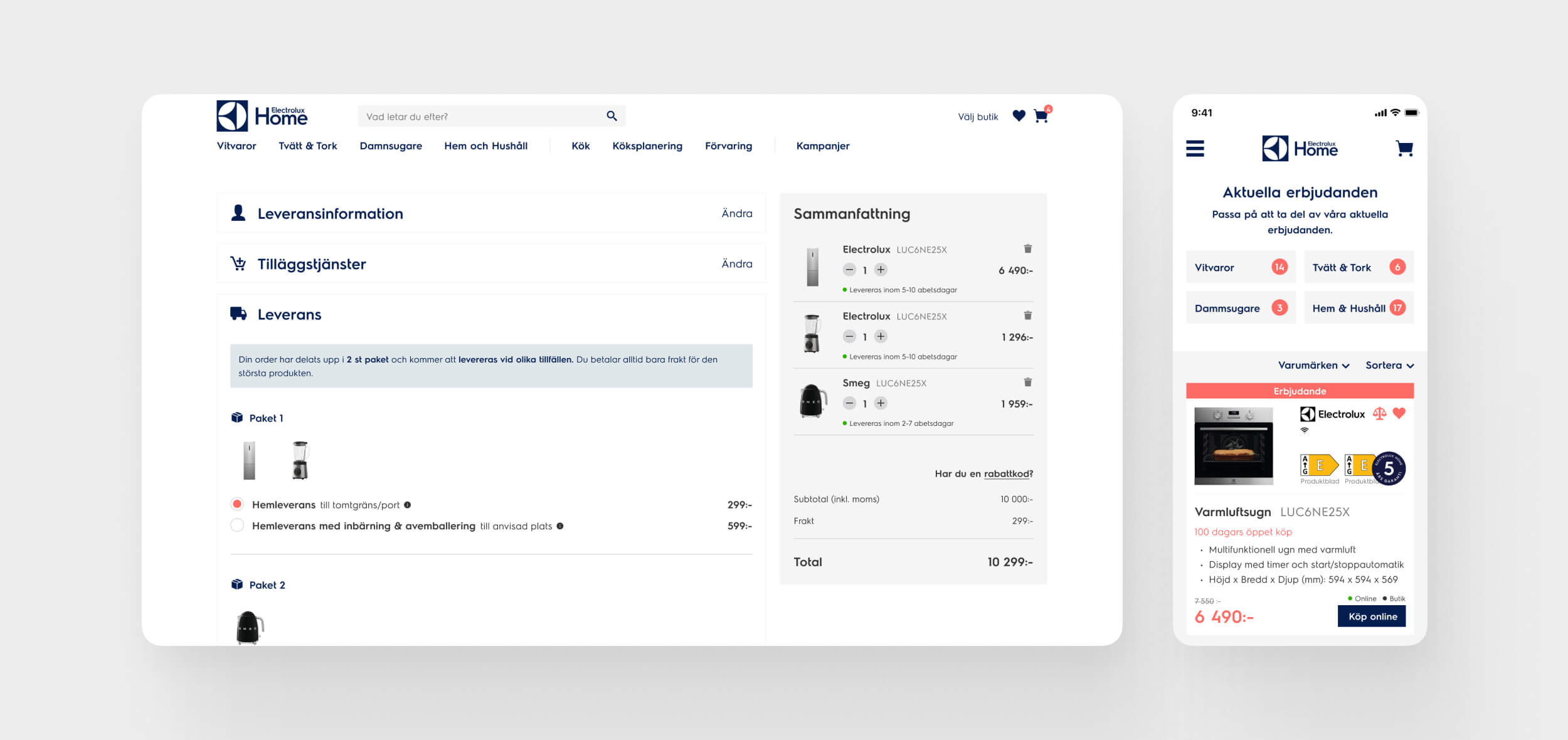Viewport: 1568px width, 740px height.
Task: Click the fridge thumbnail in Paket 1
Action: coord(249,460)
